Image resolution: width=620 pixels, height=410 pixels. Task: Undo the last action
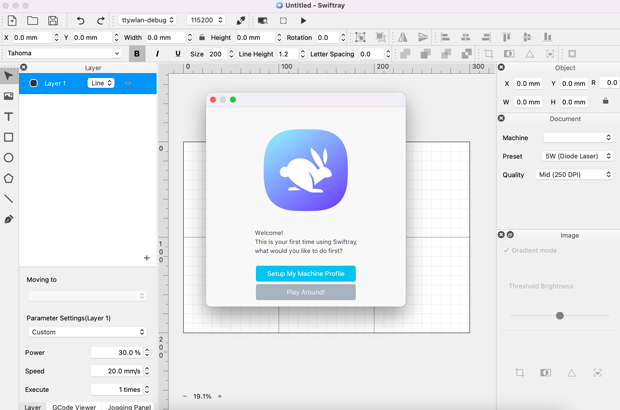(x=80, y=21)
